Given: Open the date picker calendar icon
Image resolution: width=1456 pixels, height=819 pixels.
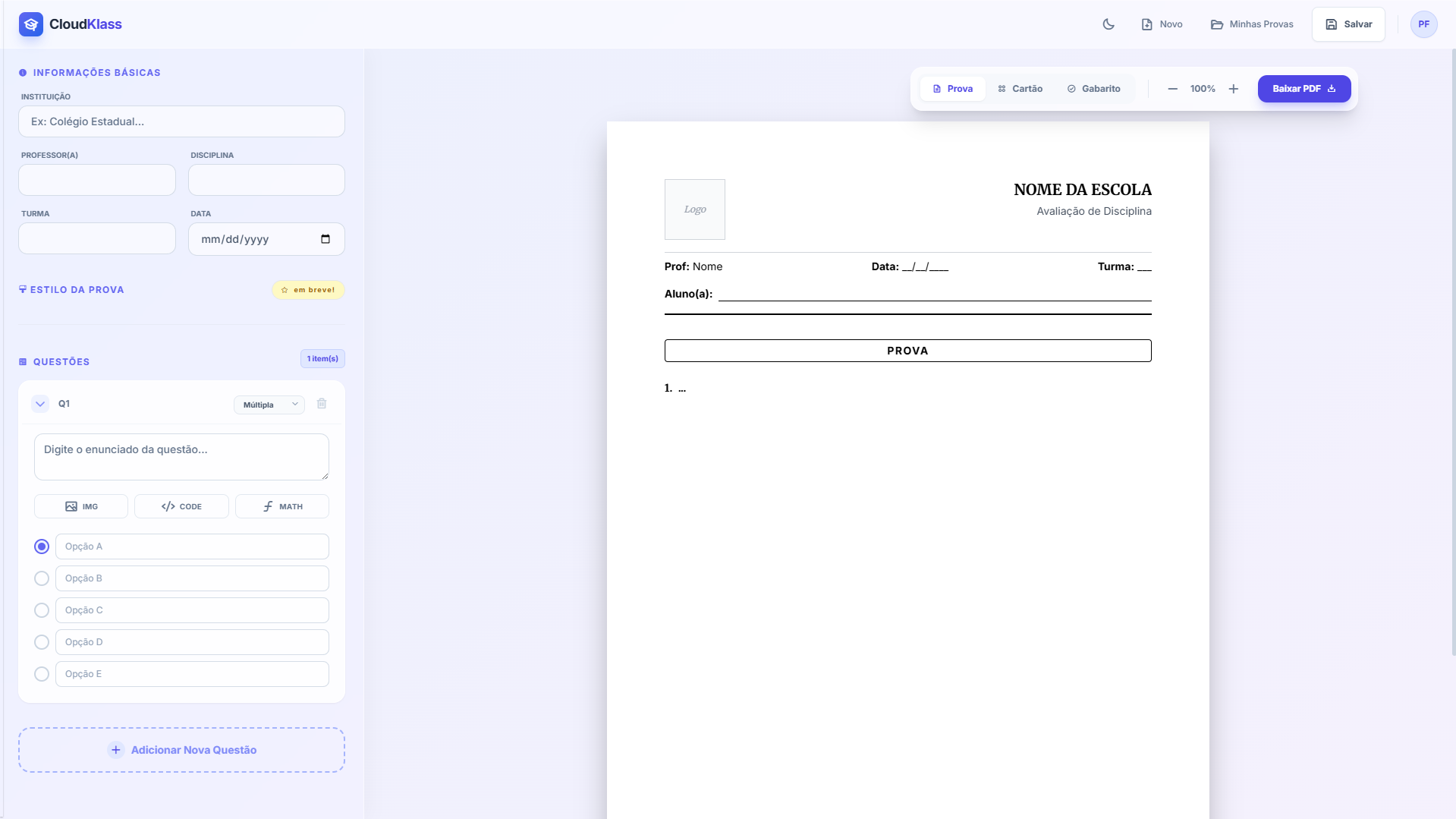Looking at the screenshot, I should 325,239.
